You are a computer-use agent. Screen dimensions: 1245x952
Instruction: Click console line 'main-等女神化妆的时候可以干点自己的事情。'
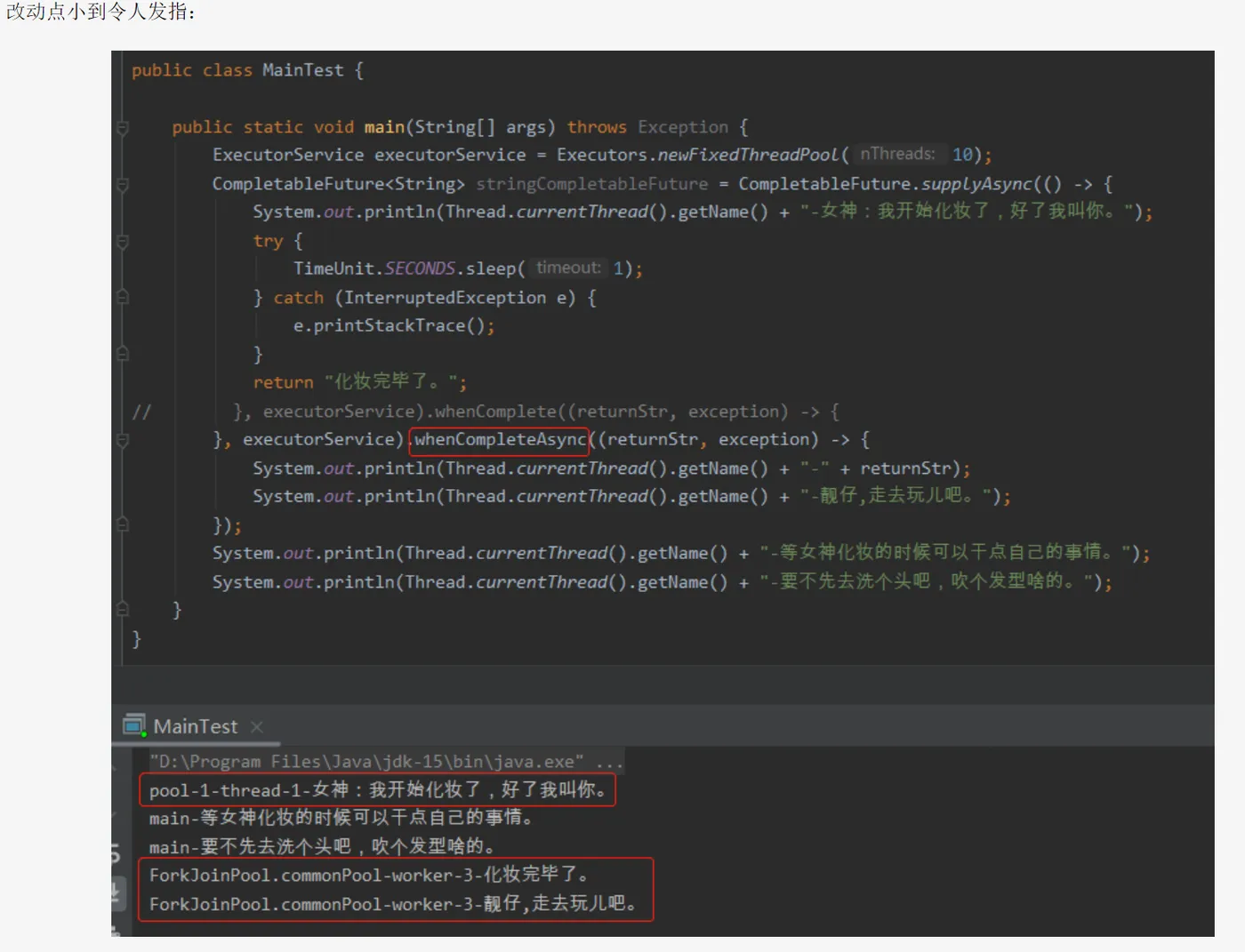click(x=341, y=818)
